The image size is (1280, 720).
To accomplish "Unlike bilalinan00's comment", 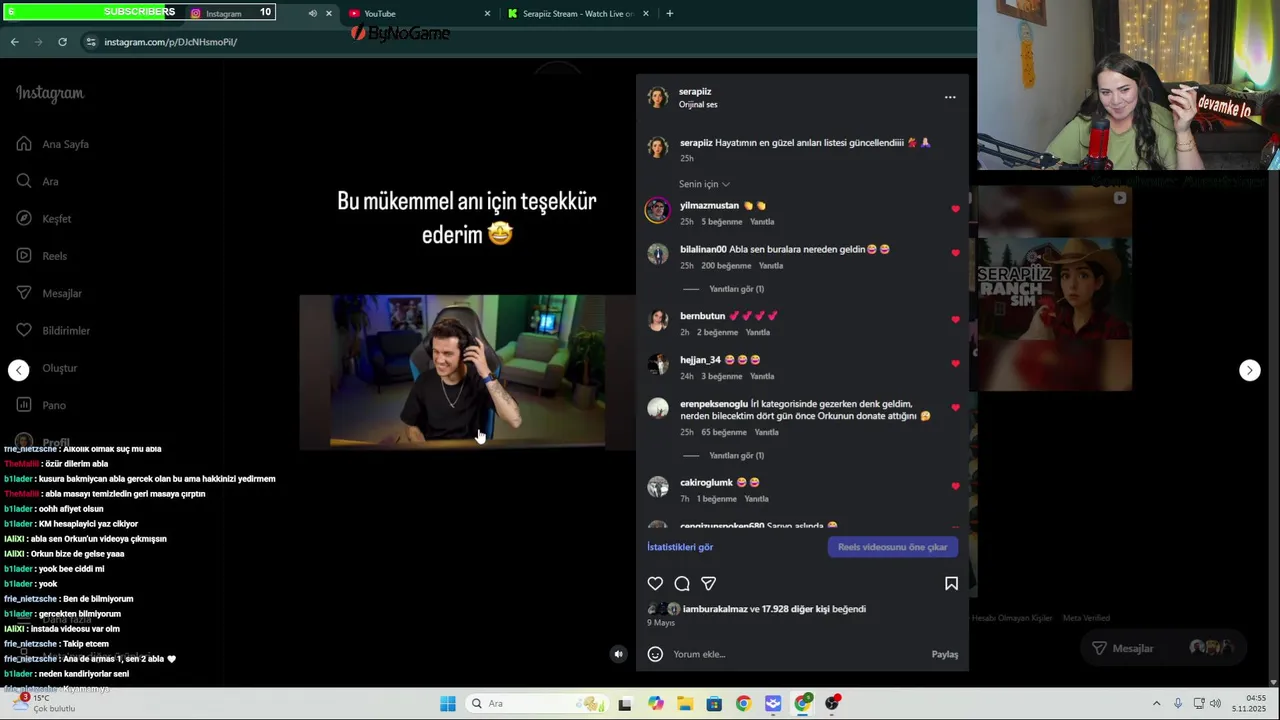I will (x=955, y=253).
